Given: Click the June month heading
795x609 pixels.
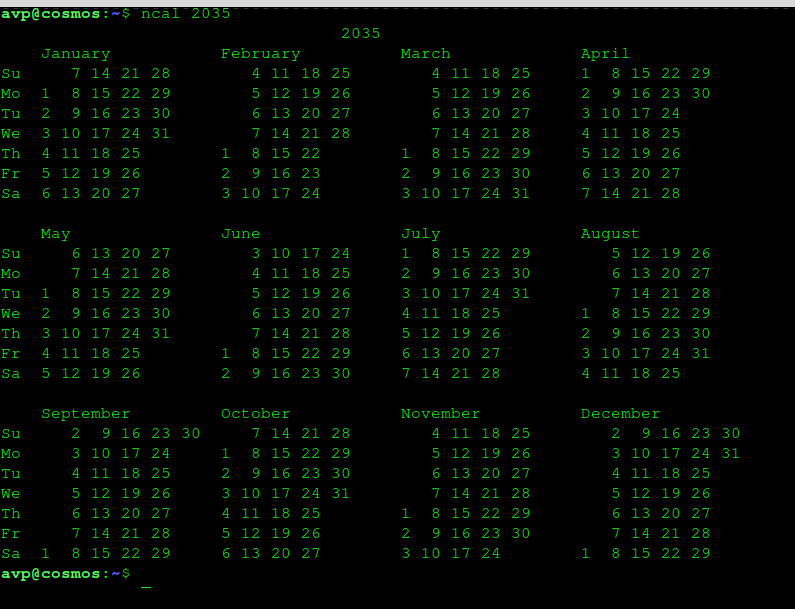Looking at the screenshot, I should tap(241, 234).
